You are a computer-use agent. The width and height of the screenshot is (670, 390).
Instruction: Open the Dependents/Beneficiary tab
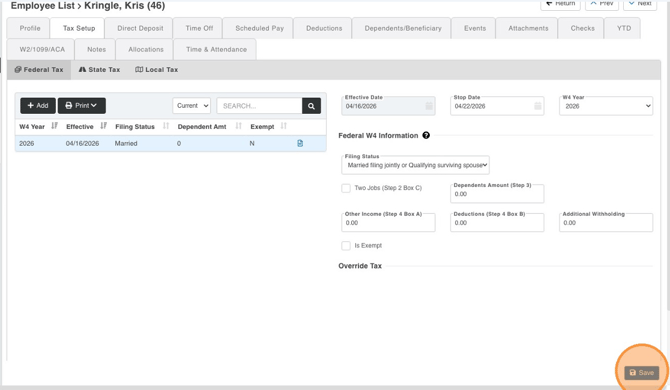[x=403, y=28]
